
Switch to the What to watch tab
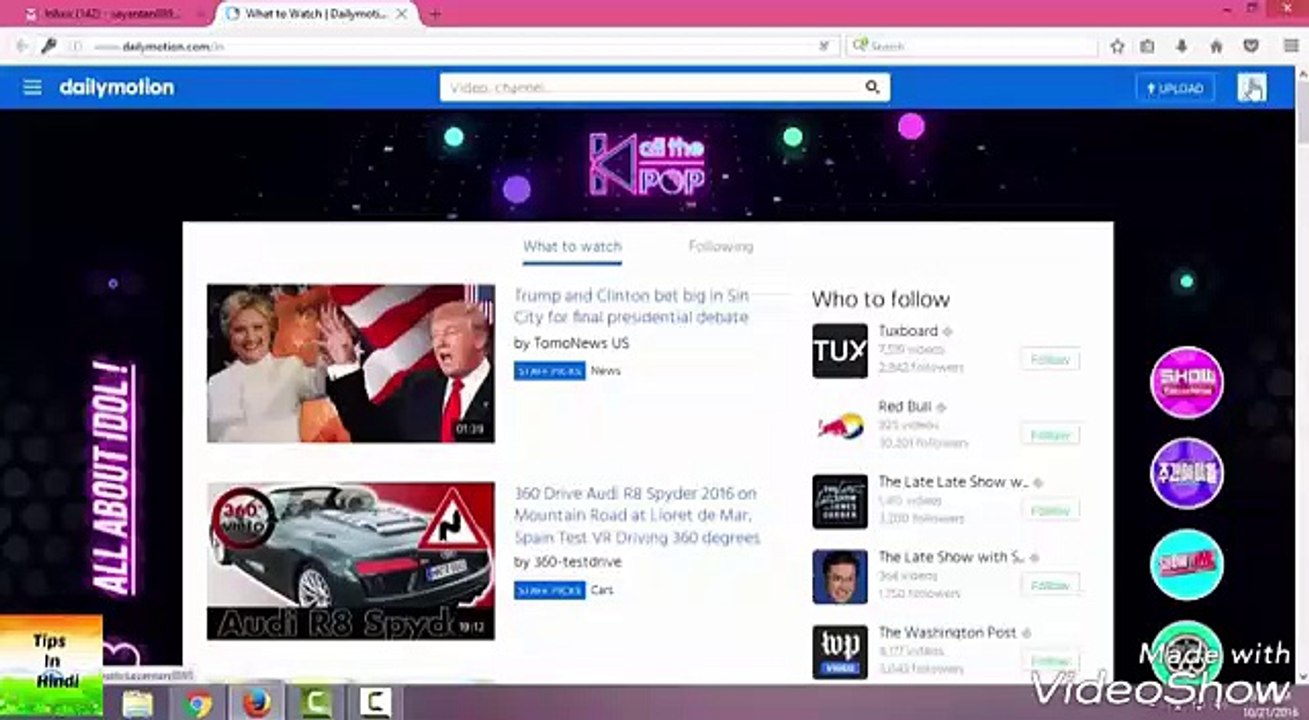click(572, 247)
